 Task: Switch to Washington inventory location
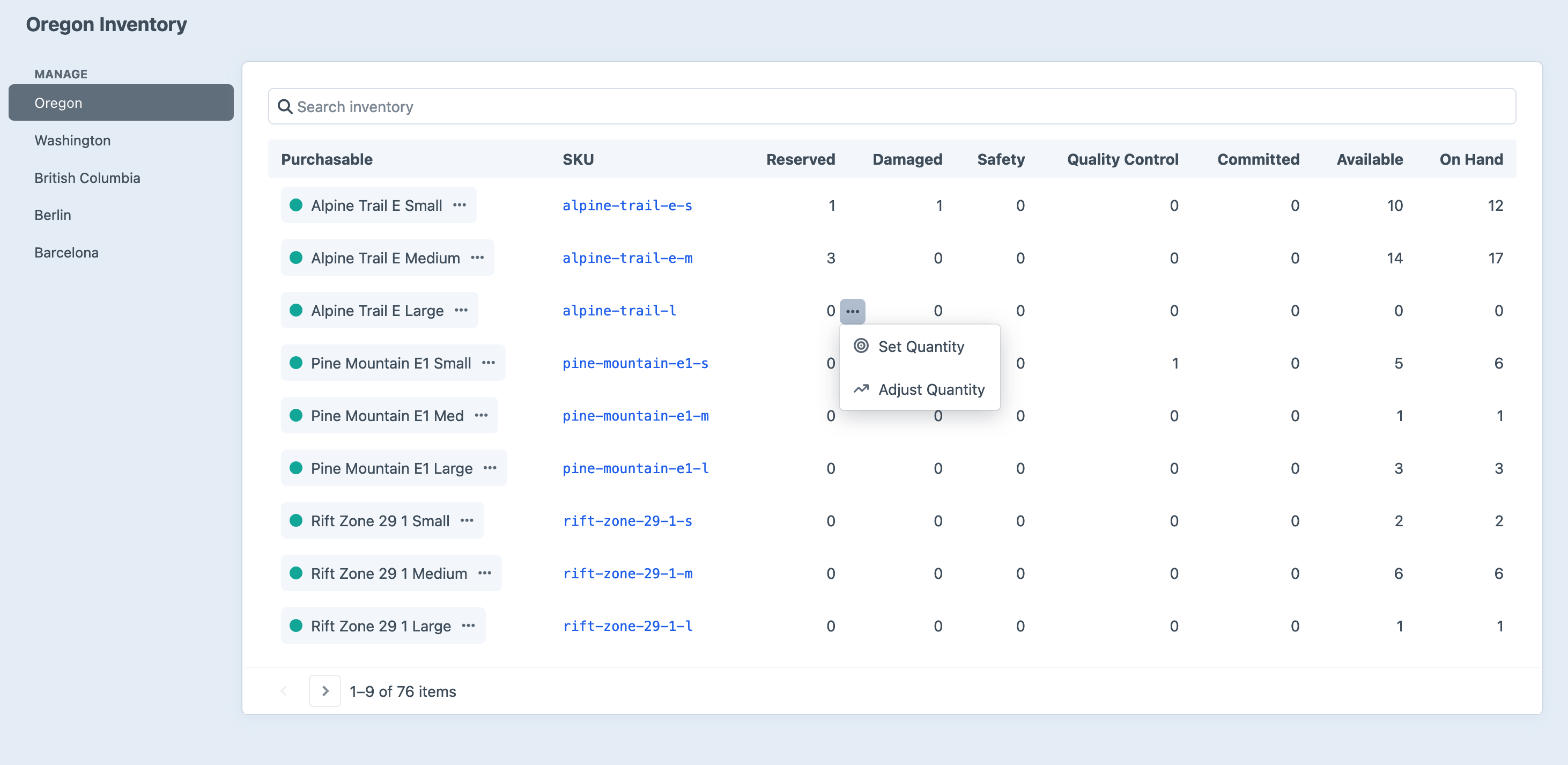point(72,141)
